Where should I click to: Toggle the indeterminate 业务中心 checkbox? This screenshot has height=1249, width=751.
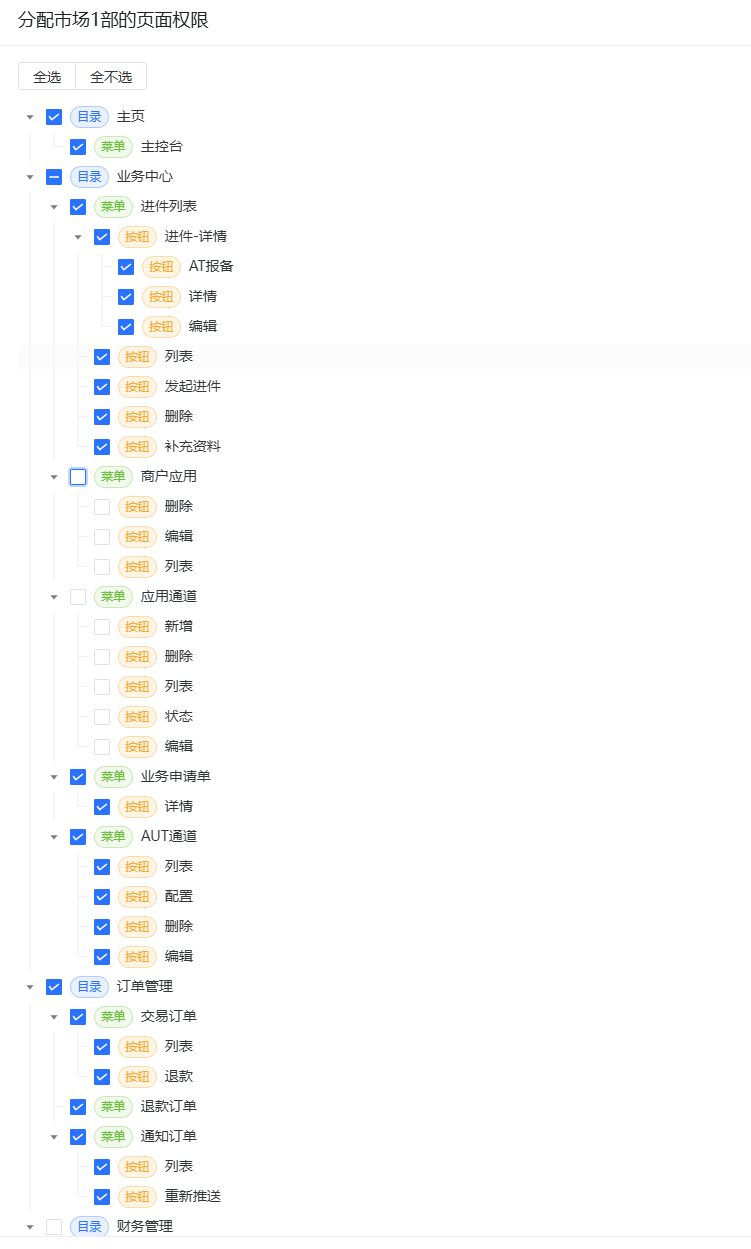(x=54, y=177)
